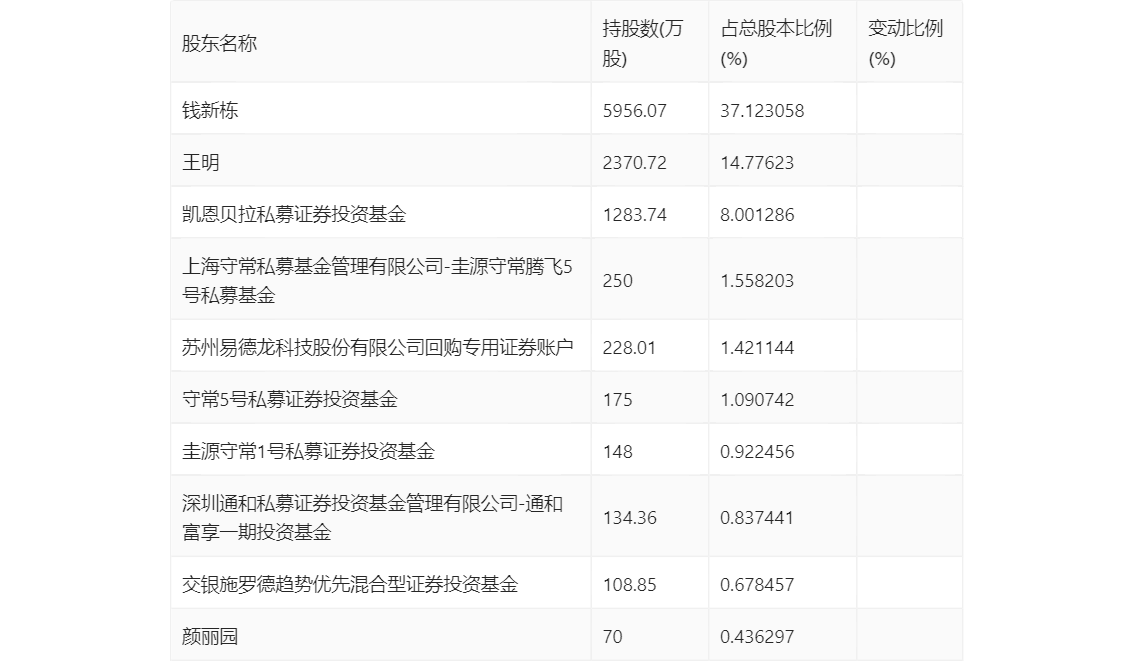This screenshot has height=661, width=1134.
Task: Select the percentage 1.090742
Action: (x=756, y=400)
